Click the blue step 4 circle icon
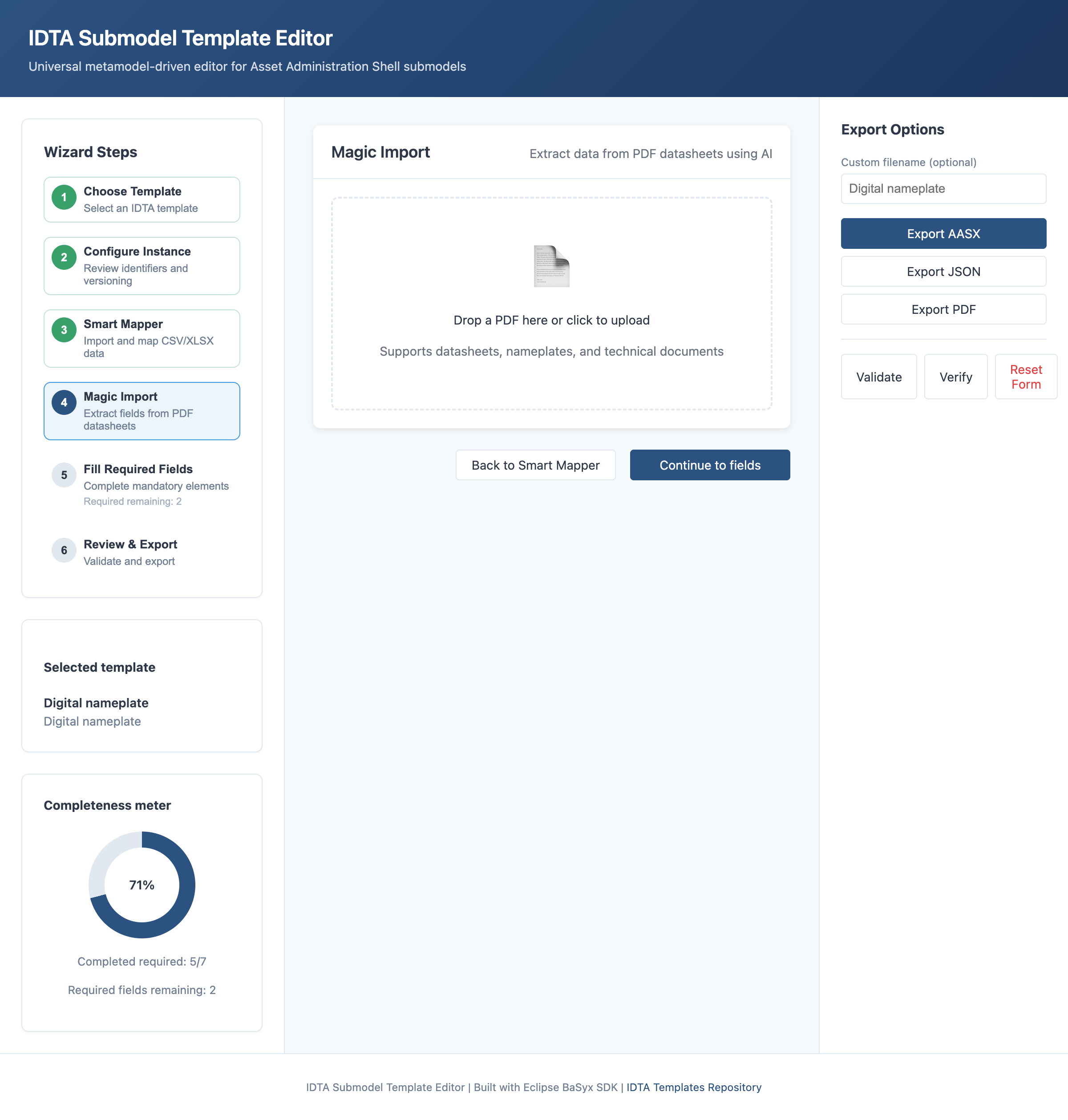The image size is (1068, 1120). coord(64,402)
